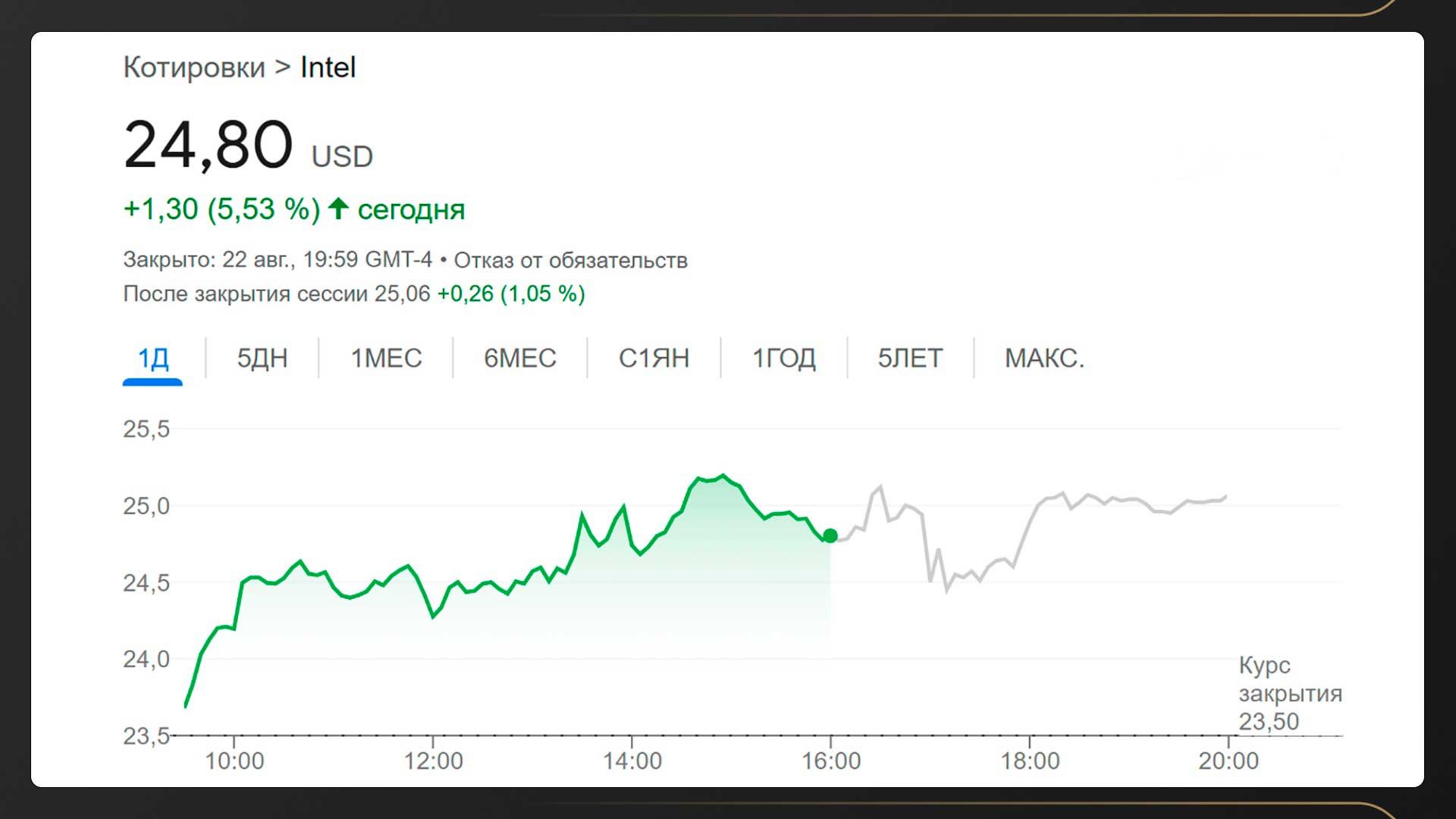Click the 20:00 time axis label

click(1228, 761)
